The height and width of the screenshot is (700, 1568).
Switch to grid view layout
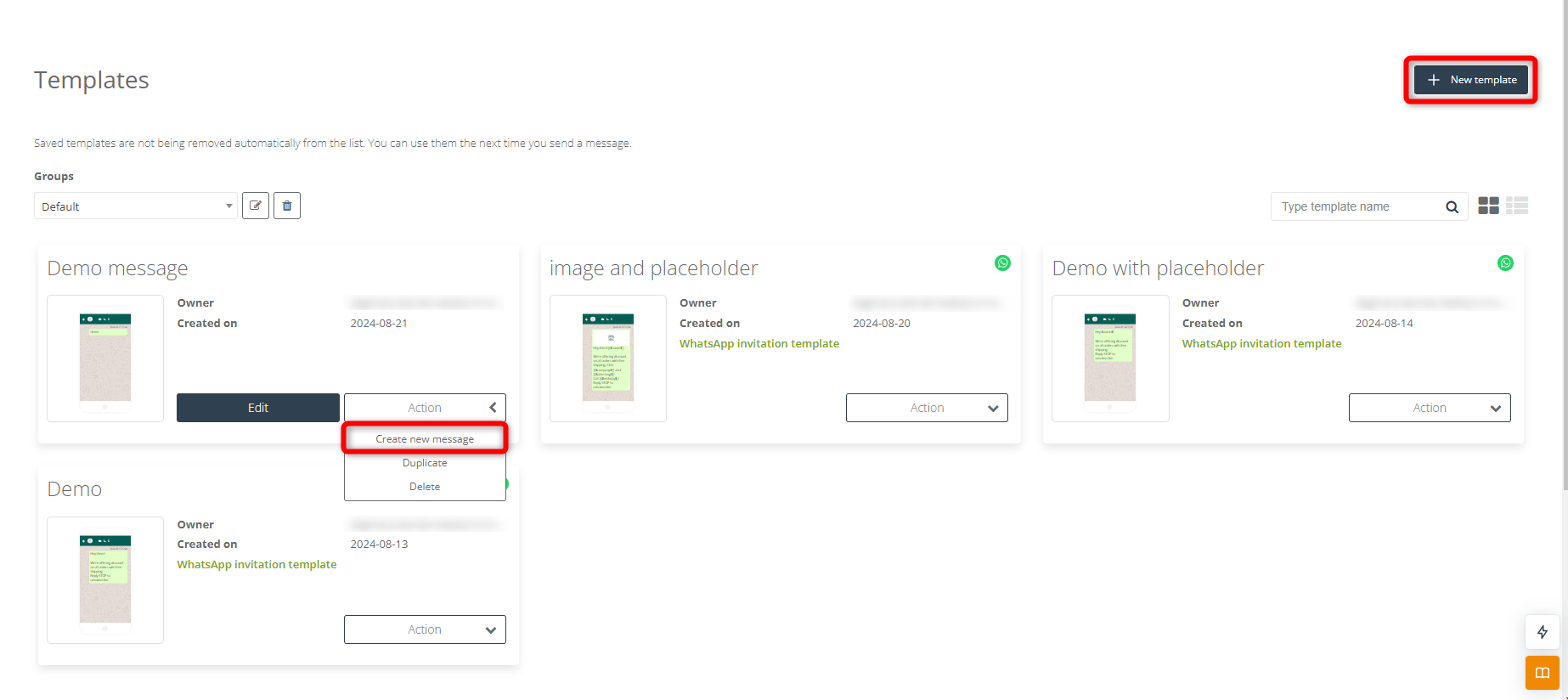1489,206
